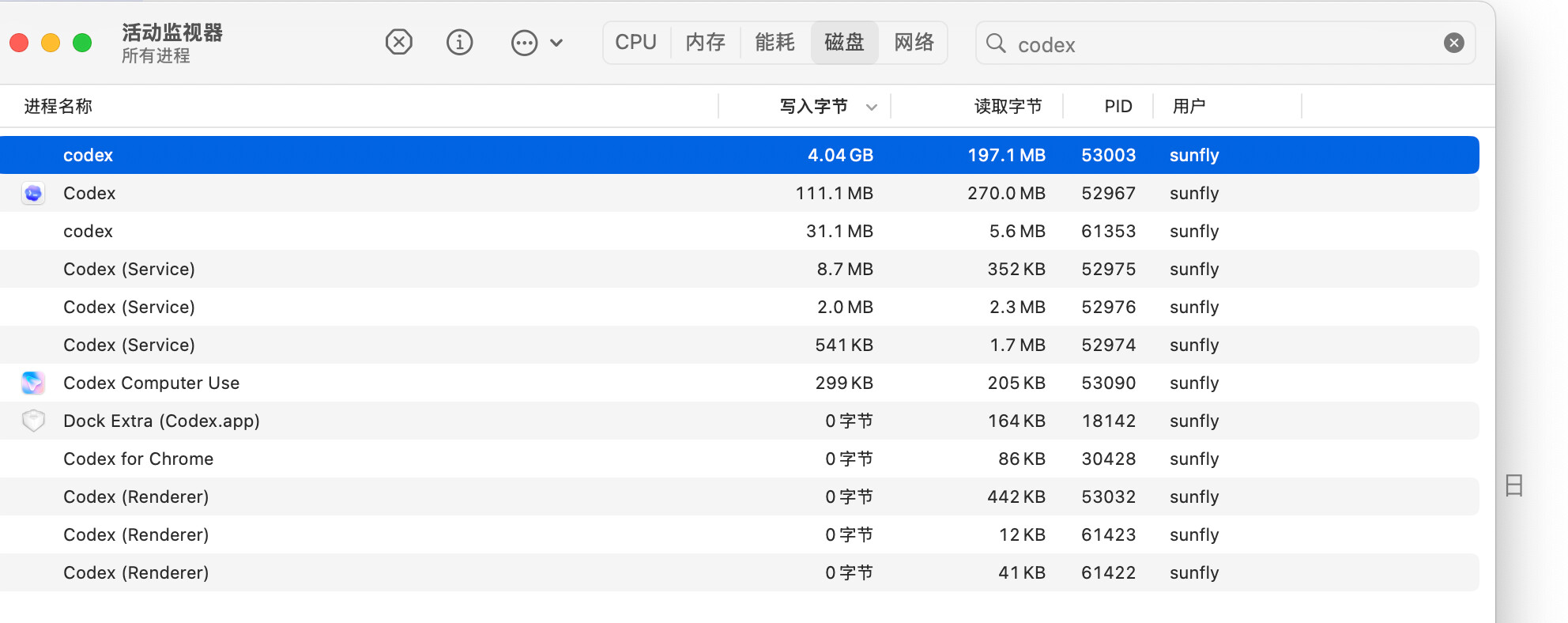Click the PID 18142 cell
This screenshot has height=623, width=1568.
pos(1108,421)
